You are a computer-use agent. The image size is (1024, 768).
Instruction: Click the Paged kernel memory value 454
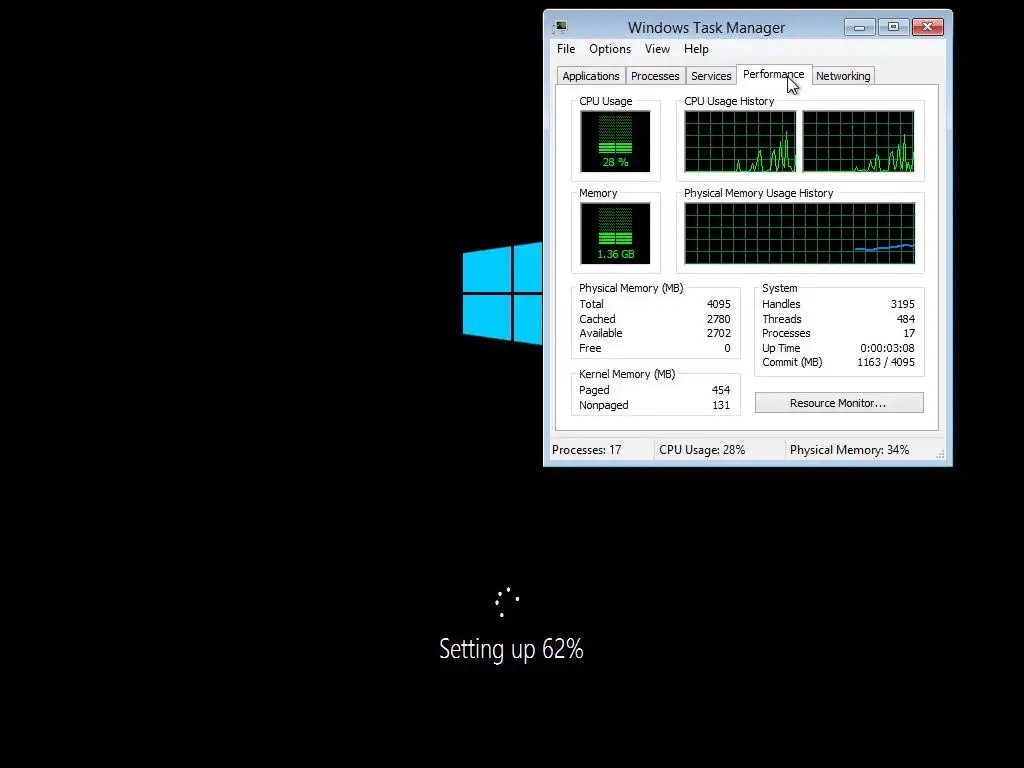click(721, 390)
